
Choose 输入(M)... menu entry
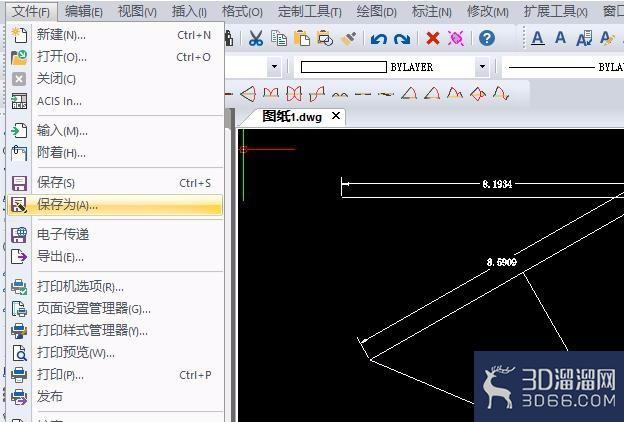pyautogui.click(x=115, y=131)
